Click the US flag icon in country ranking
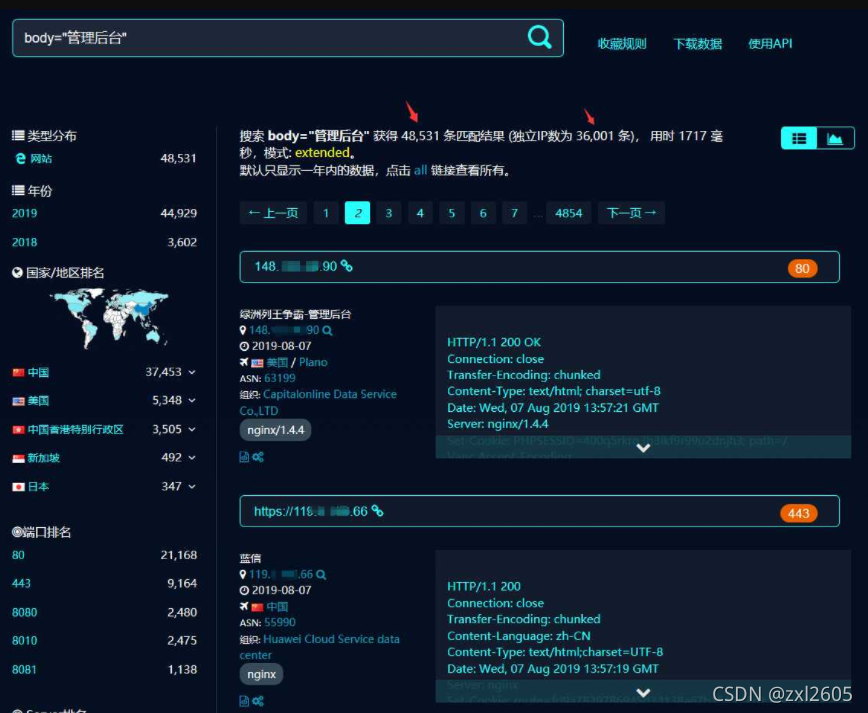The width and height of the screenshot is (868, 713). (x=18, y=401)
